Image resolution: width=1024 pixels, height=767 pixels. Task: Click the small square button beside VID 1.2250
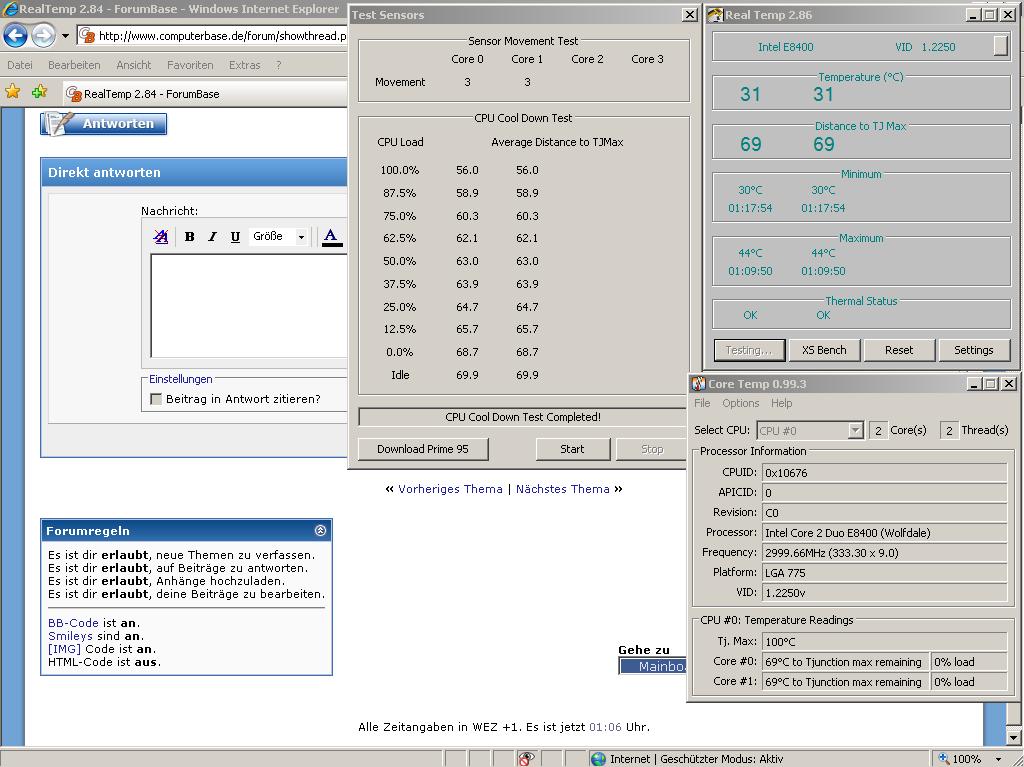1000,45
